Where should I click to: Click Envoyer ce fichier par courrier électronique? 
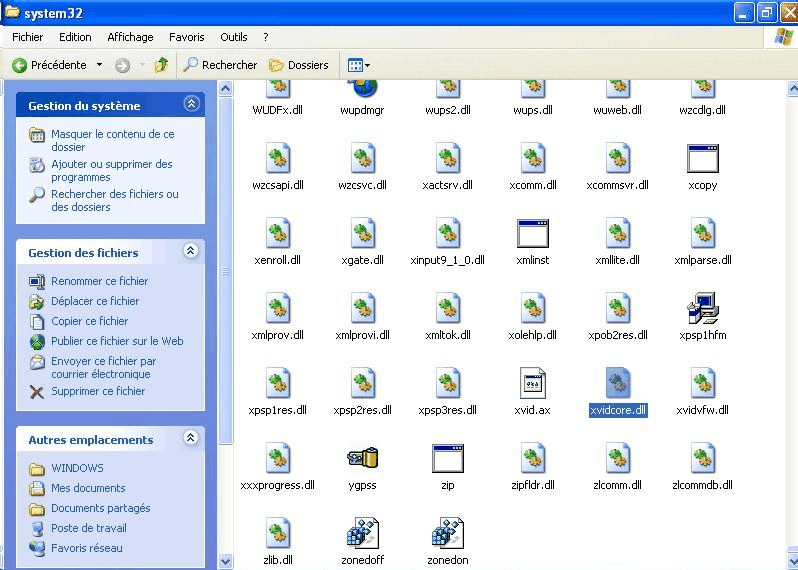click(103, 367)
